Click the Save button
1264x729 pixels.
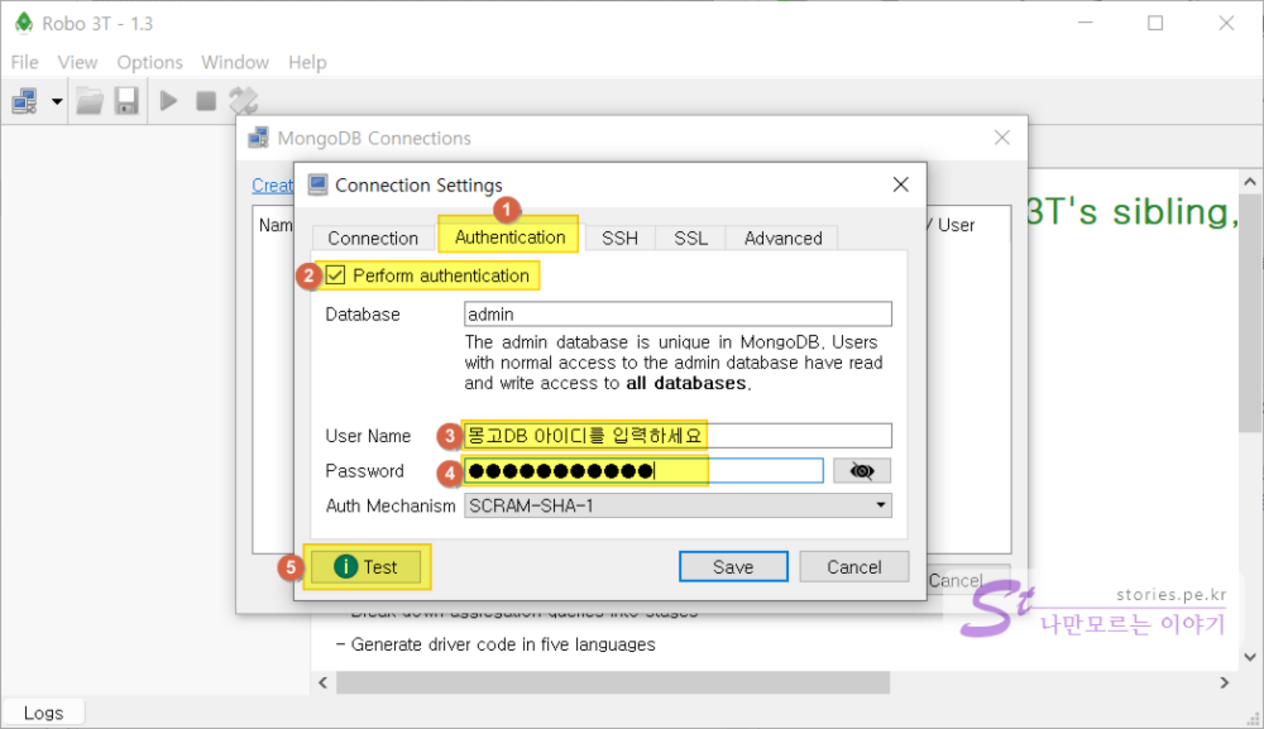click(x=732, y=567)
